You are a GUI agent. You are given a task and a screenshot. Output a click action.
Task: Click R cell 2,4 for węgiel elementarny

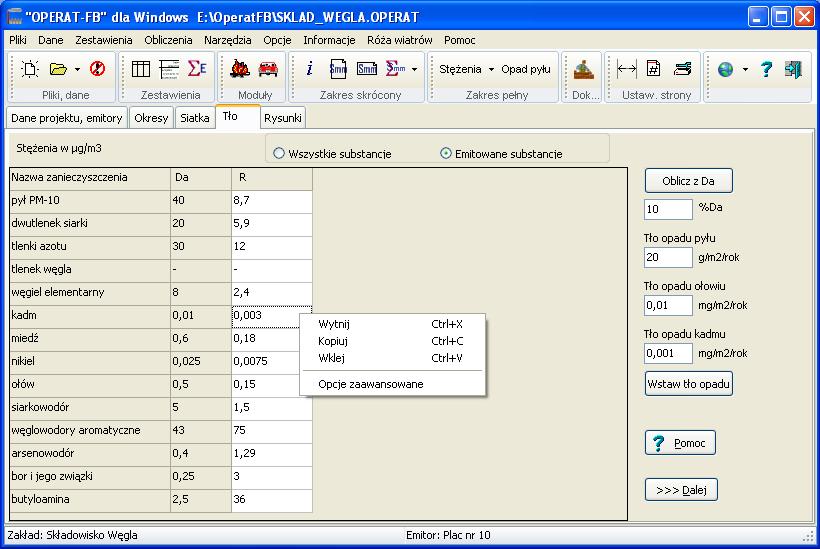(x=272, y=293)
